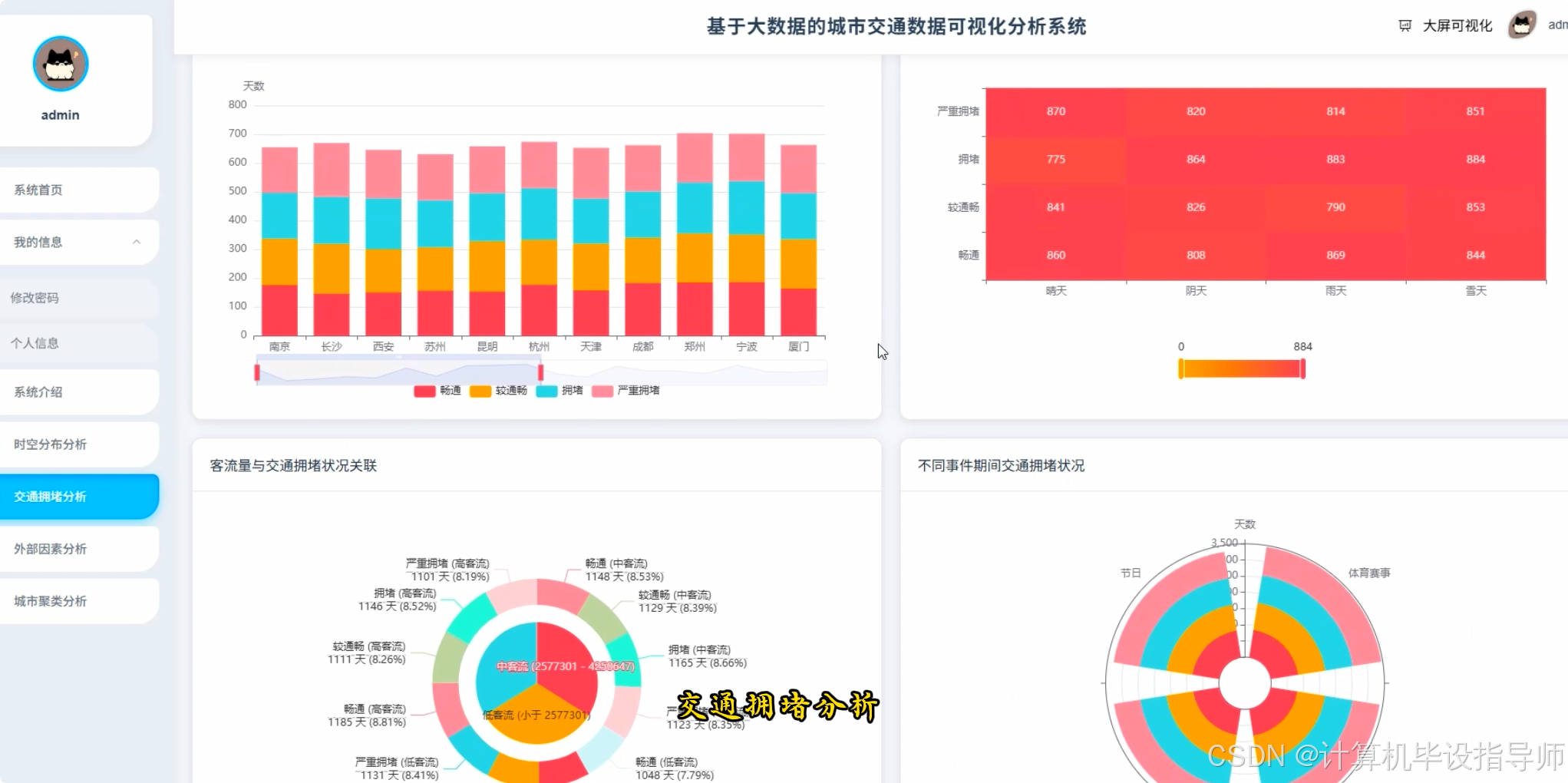The image size is (1568, 783).
Task: Click heatmap cell 884 for 雪天
Action: click(1475, 160)
